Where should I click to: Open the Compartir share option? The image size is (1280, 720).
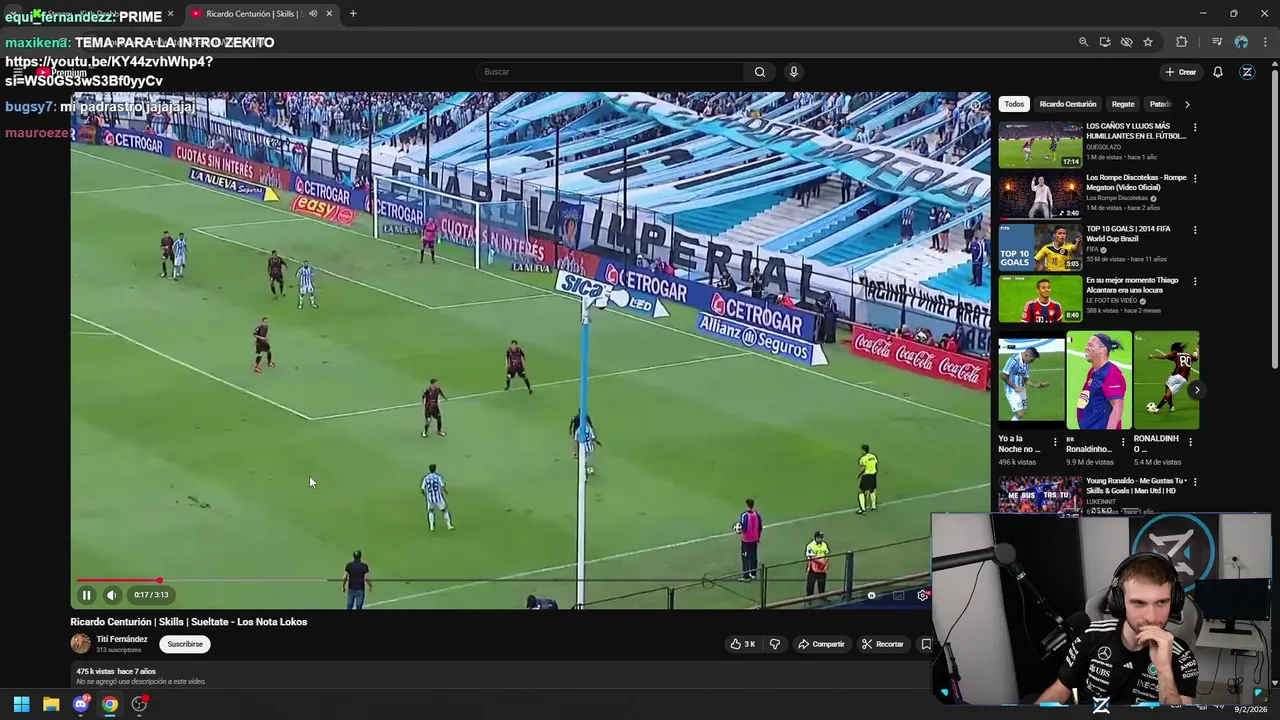click(821, 644)
